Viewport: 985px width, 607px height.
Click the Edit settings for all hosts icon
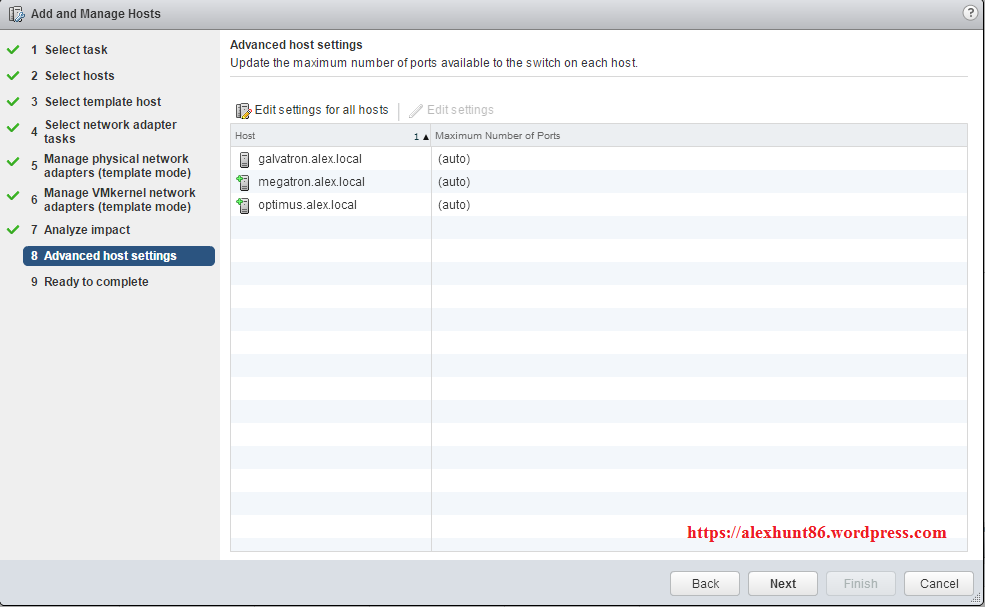[243, 110]
